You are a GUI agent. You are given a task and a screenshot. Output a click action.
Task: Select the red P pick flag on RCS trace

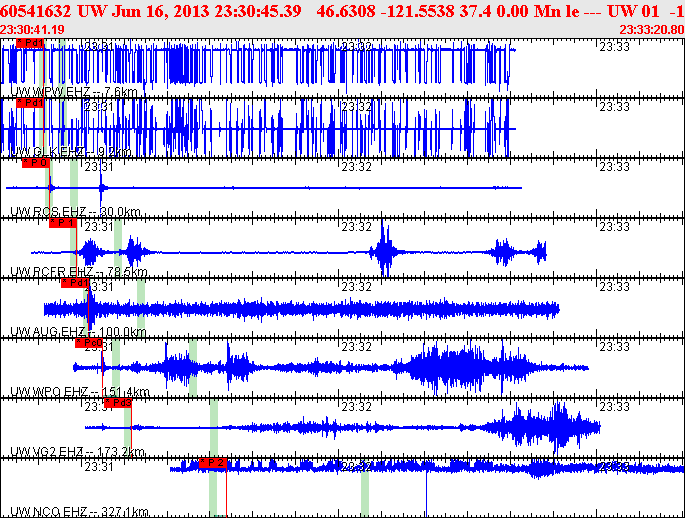click(36, 163)
